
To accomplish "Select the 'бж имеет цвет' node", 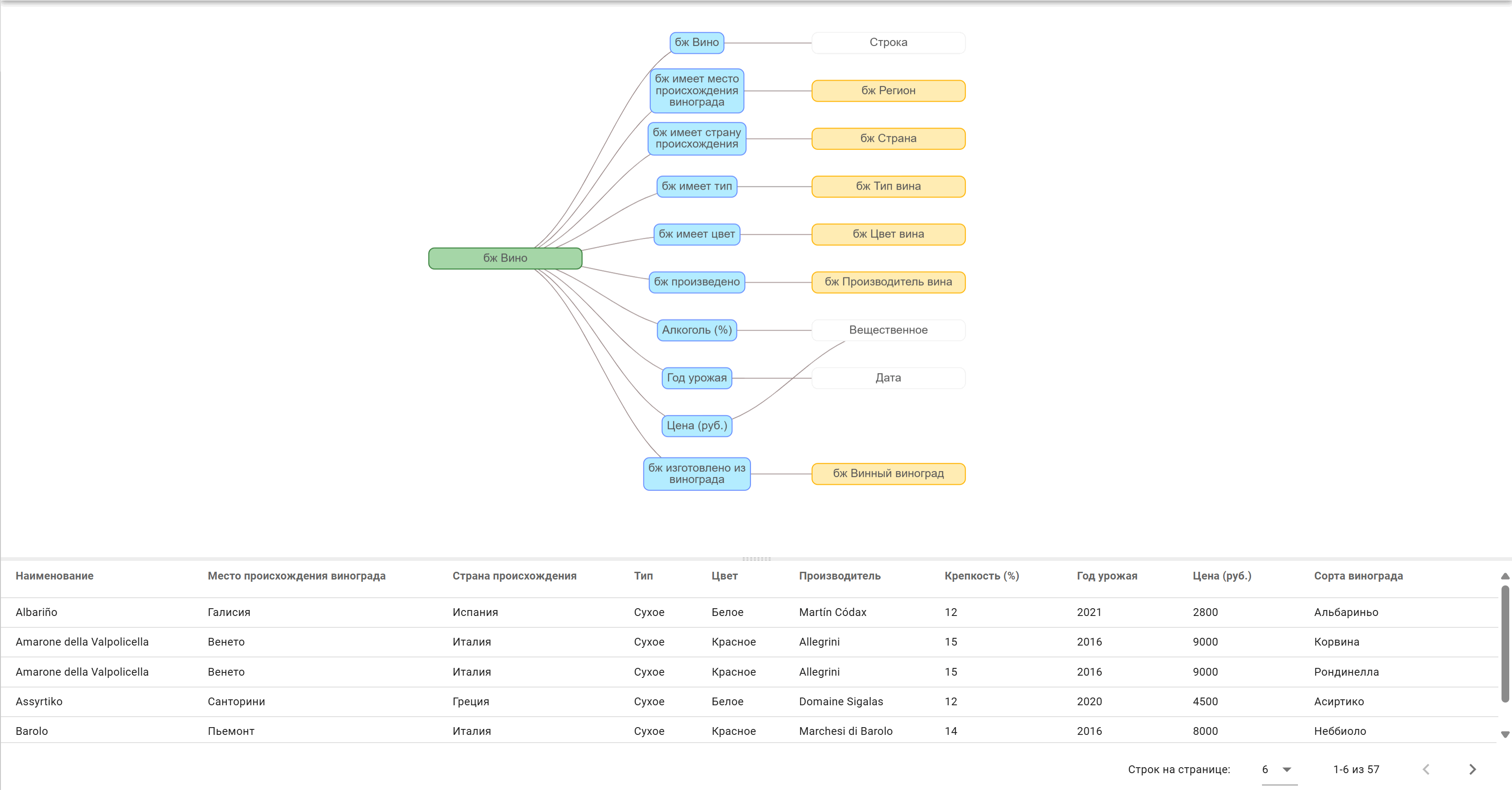I will (696, 234).
